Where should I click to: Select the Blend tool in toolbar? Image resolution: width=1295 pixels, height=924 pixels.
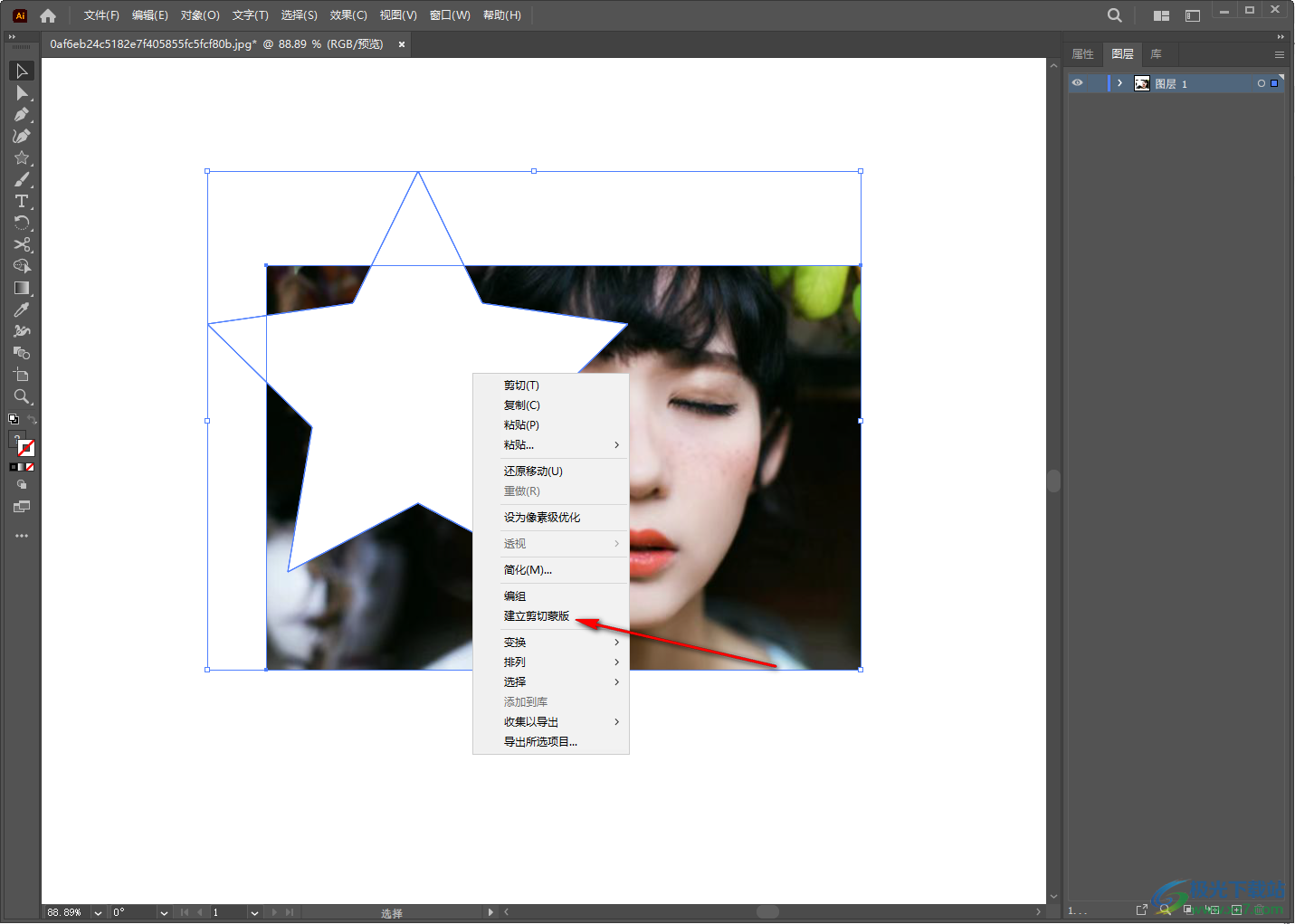[22, 353]
